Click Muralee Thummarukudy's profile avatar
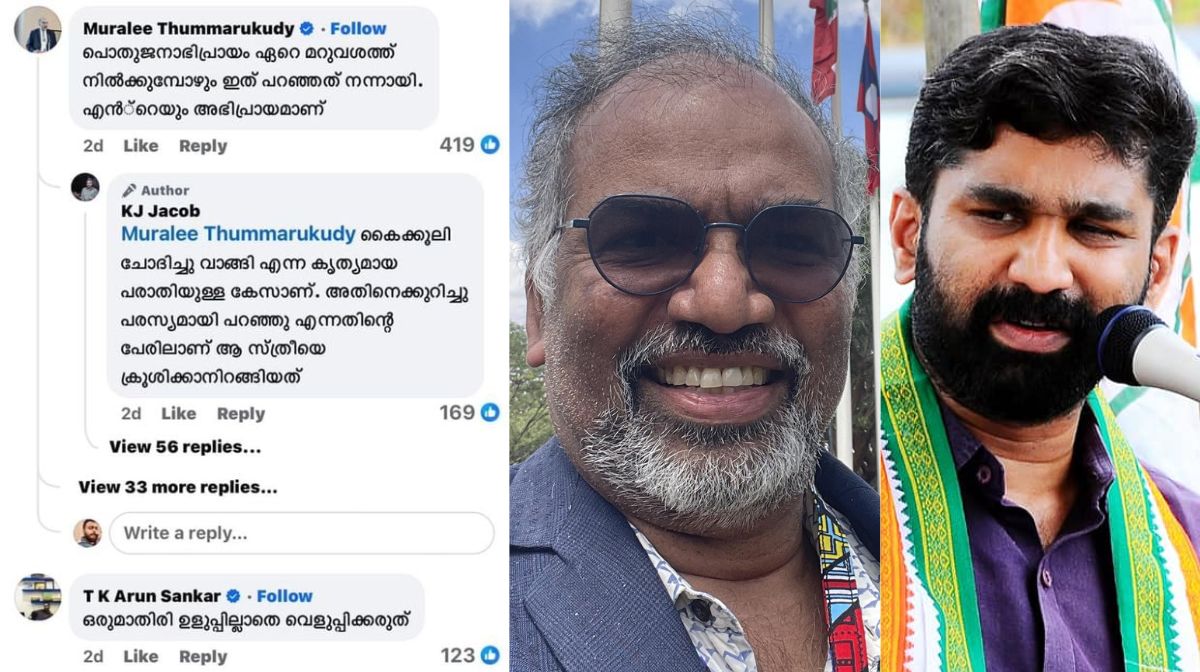Viewport: 1200px width, 672px height. [x=38, y=30]
